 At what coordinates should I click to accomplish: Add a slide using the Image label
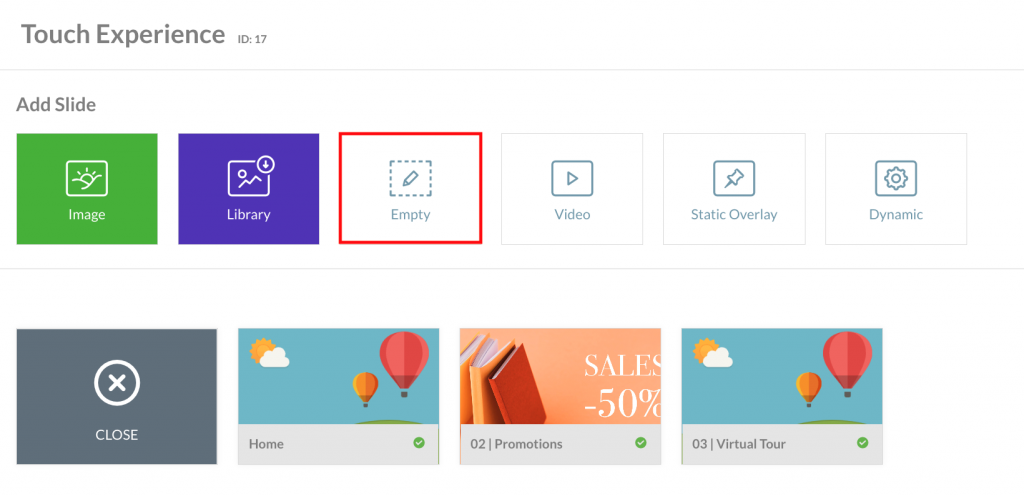tap(87, 214)
